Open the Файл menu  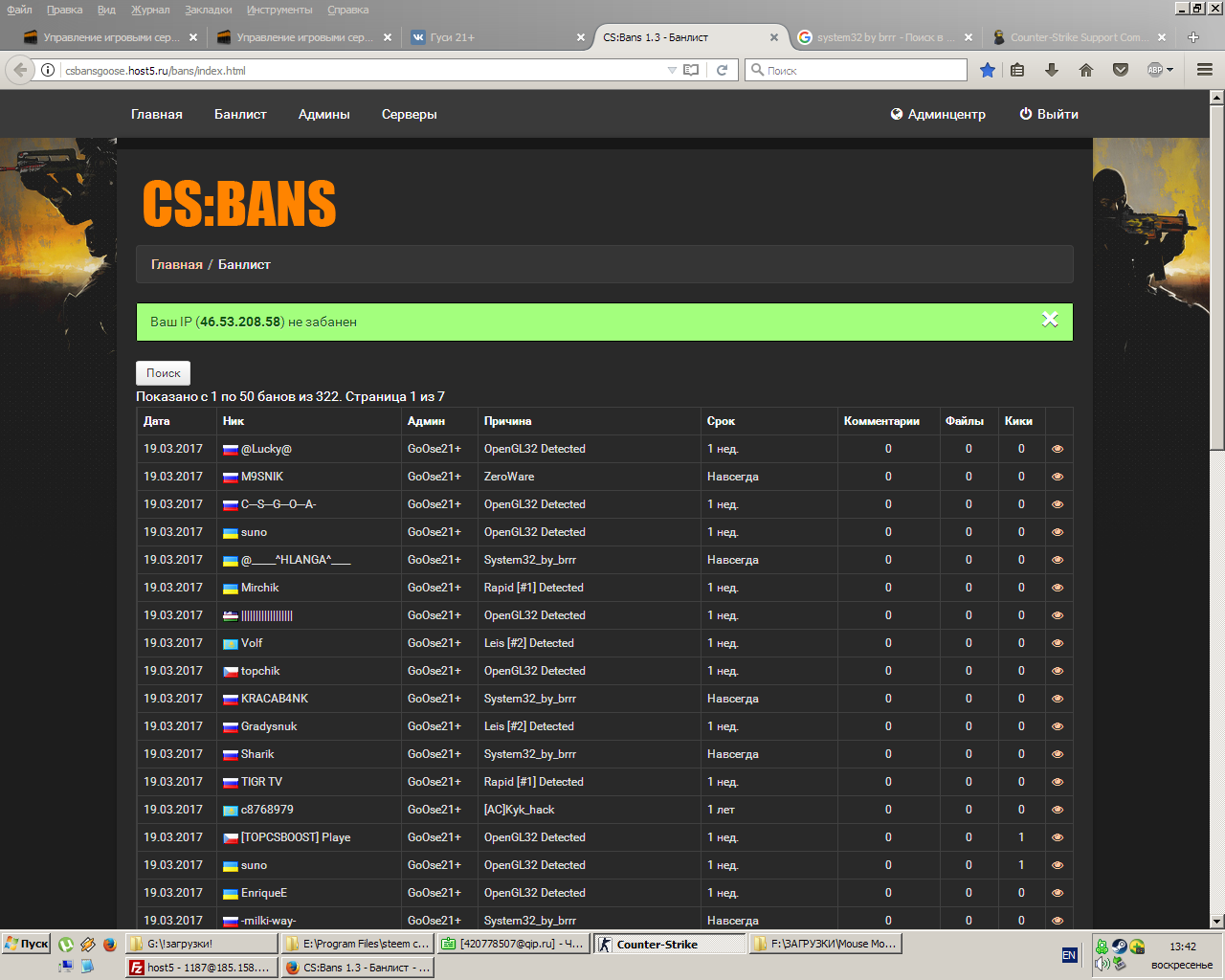point(19,10)
